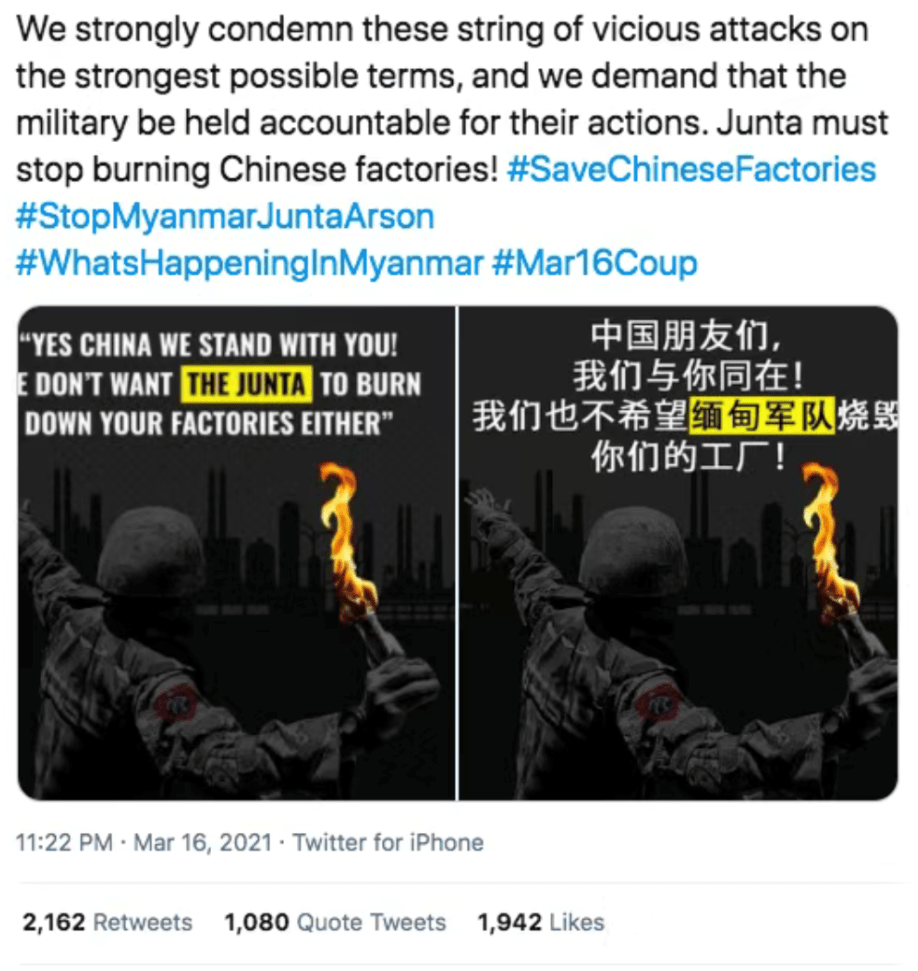Click the highlighted 缅甸军队 text in image
Image resolution: width=918 pixels, height=971 pixels.
point(763,416)
